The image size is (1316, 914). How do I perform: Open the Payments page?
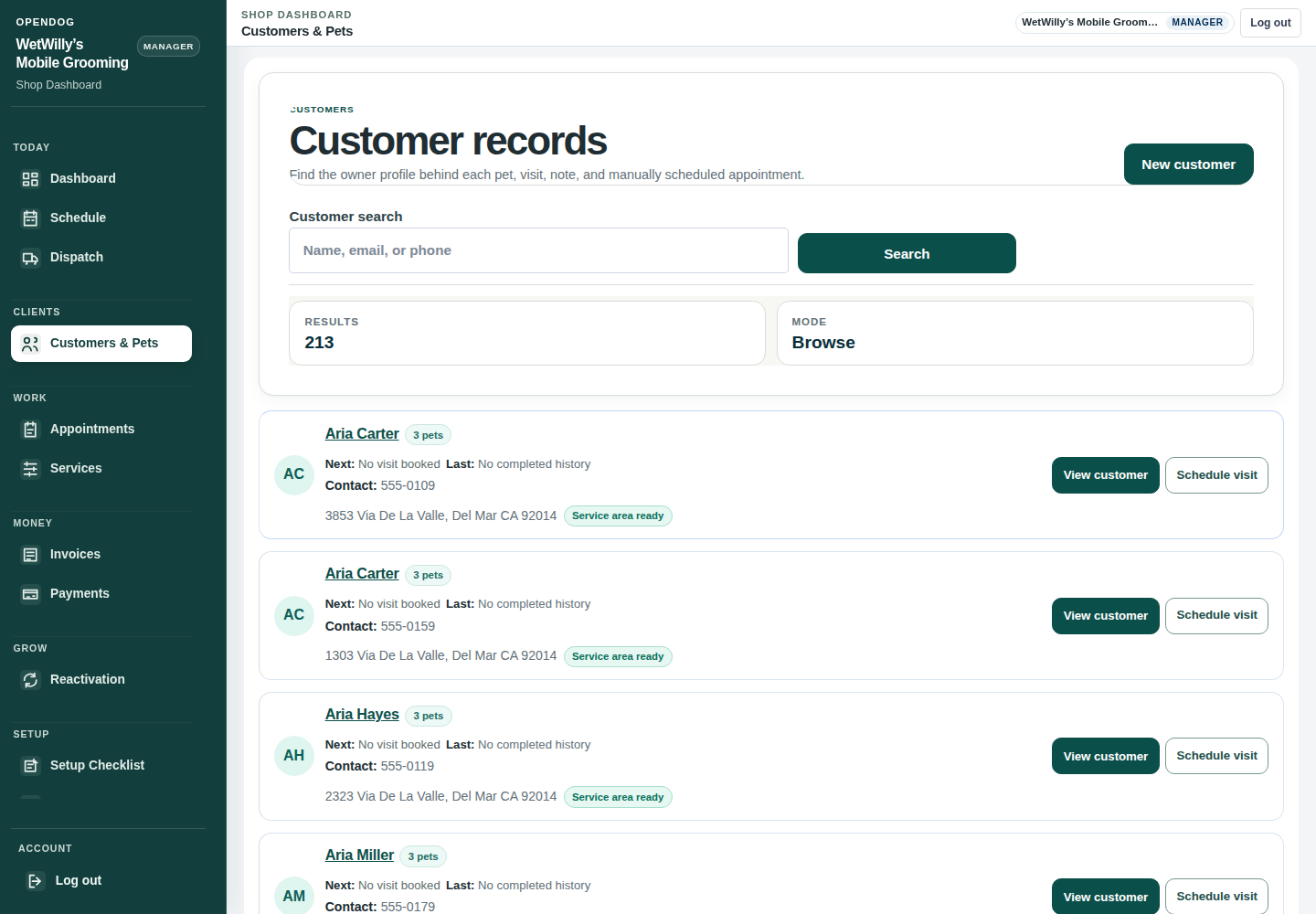[101, 594]
